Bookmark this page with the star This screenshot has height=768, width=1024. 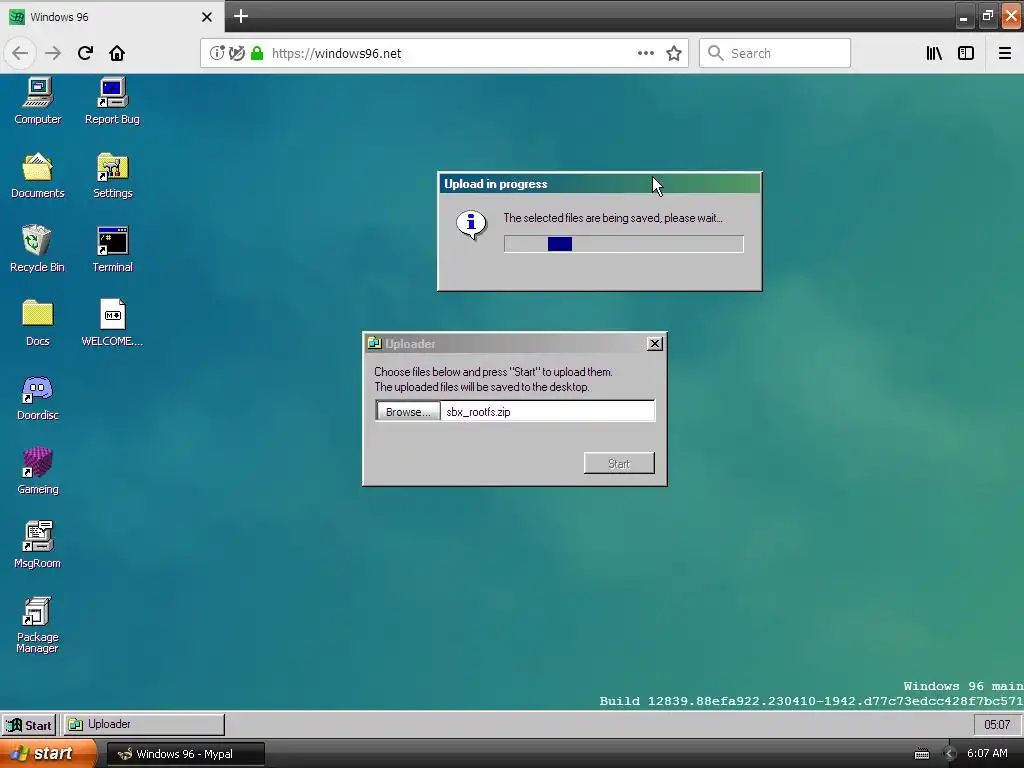pyautogui.click(x=674, y=53)
